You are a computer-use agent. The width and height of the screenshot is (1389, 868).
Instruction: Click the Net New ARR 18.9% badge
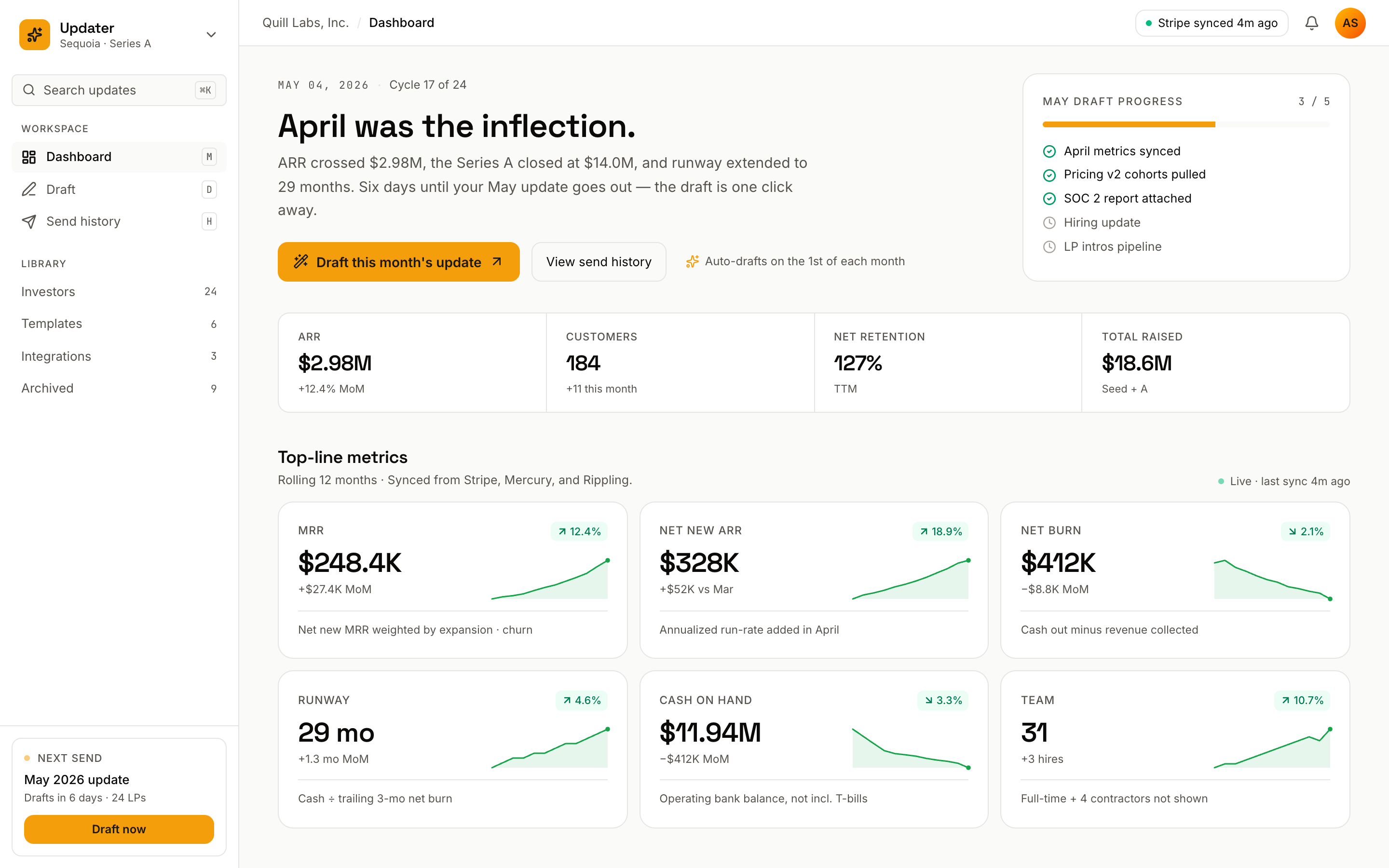pyautogui.click(x=941, y=531)
